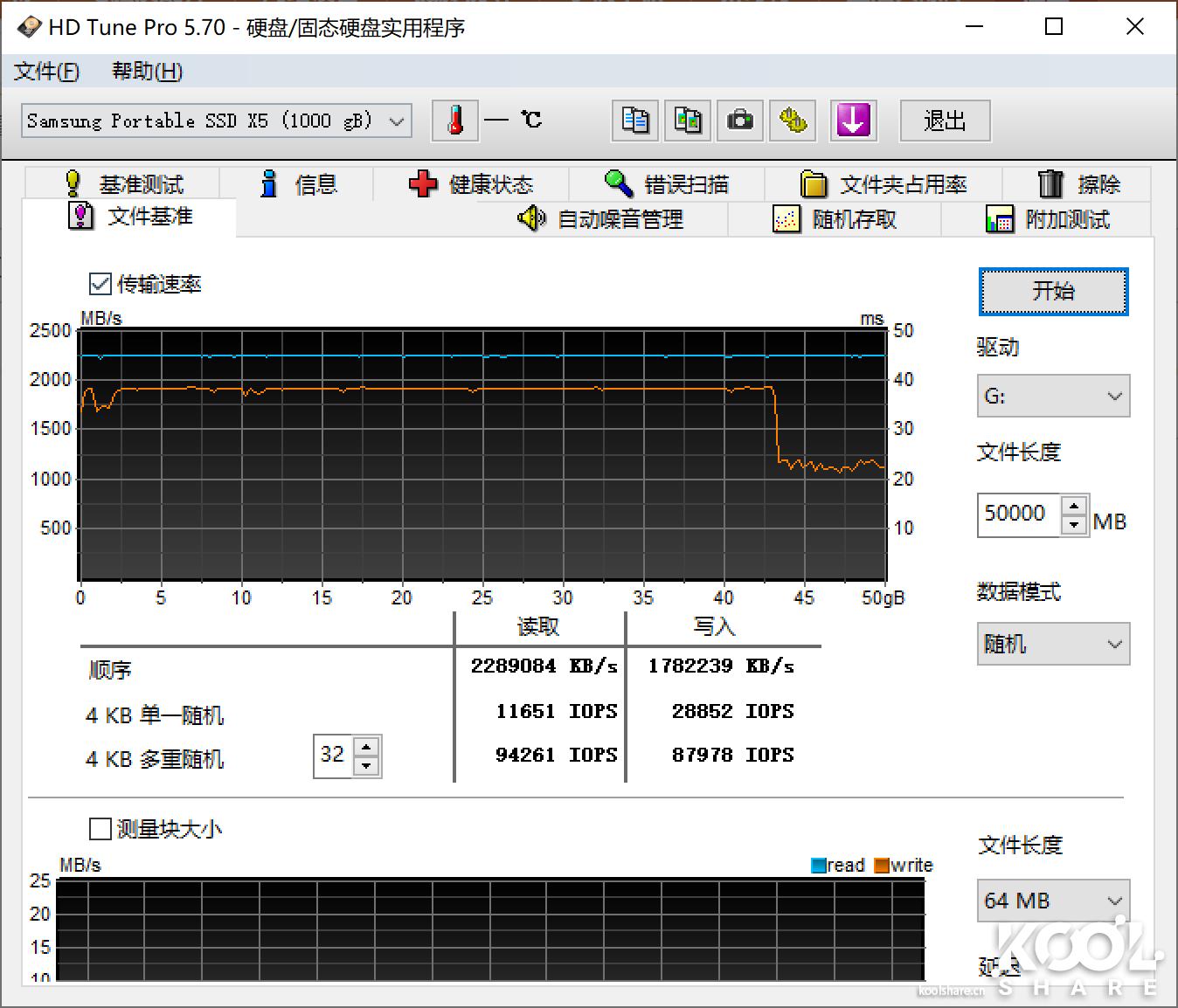Click the copy results to clipboard icon

point(634,121)
